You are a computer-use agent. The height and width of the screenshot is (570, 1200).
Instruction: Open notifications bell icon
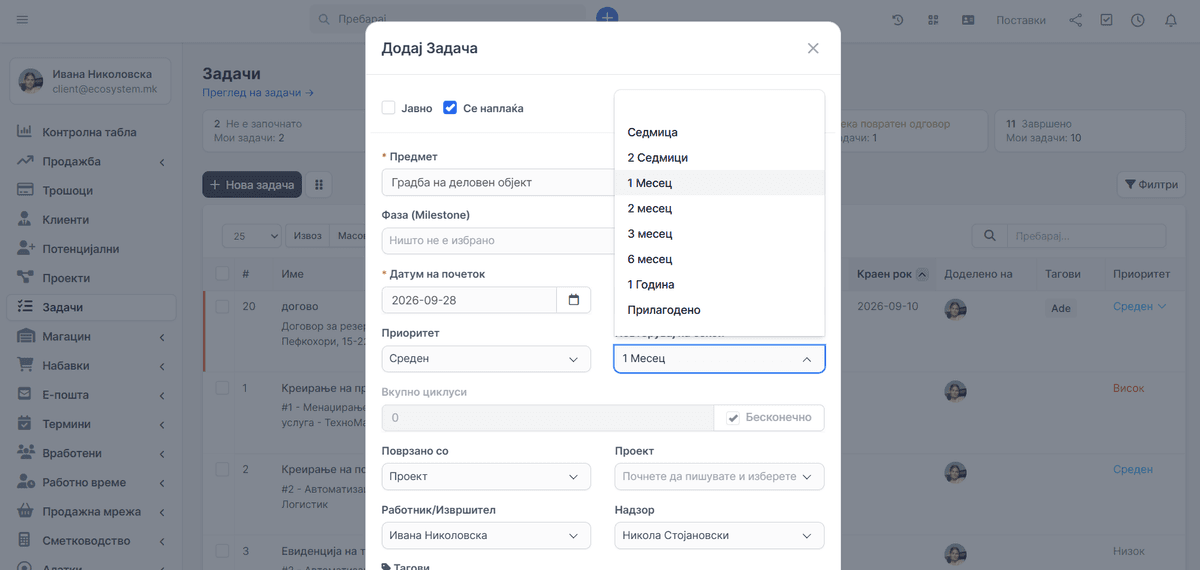(1170, 20)
